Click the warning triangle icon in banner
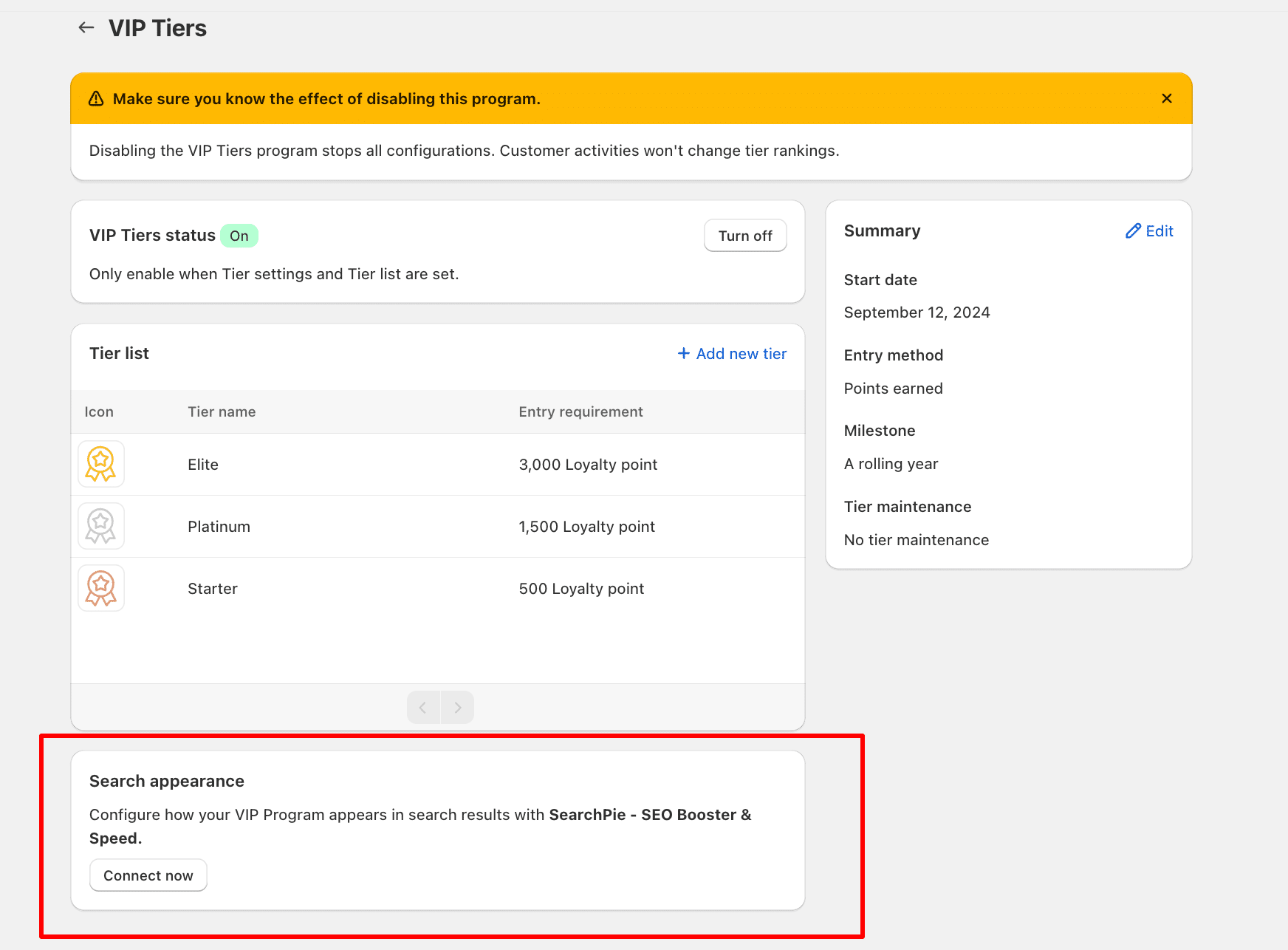The image size is (1288, 950). [96, 99]
